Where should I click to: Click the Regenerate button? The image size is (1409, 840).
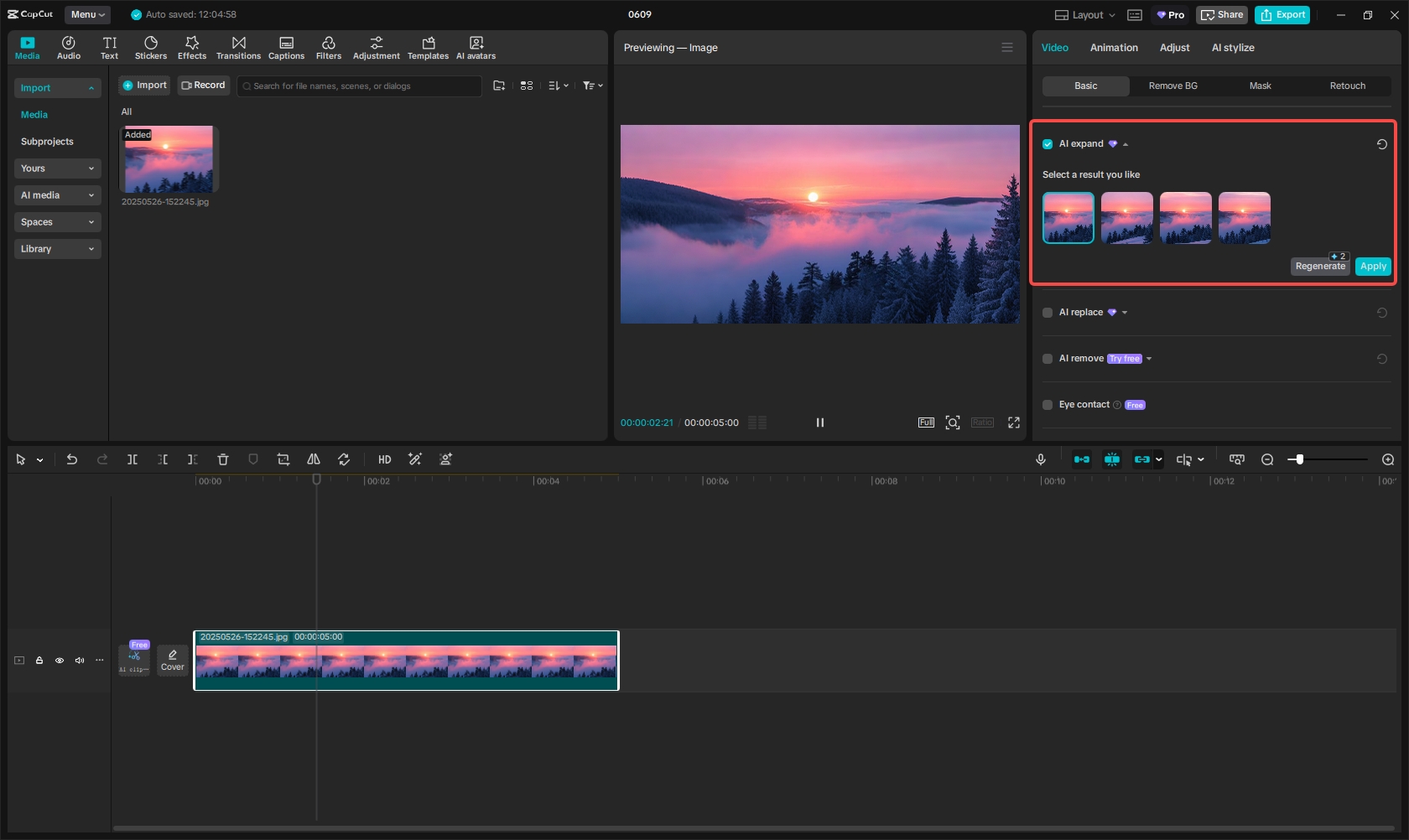tap(1319, 267)
